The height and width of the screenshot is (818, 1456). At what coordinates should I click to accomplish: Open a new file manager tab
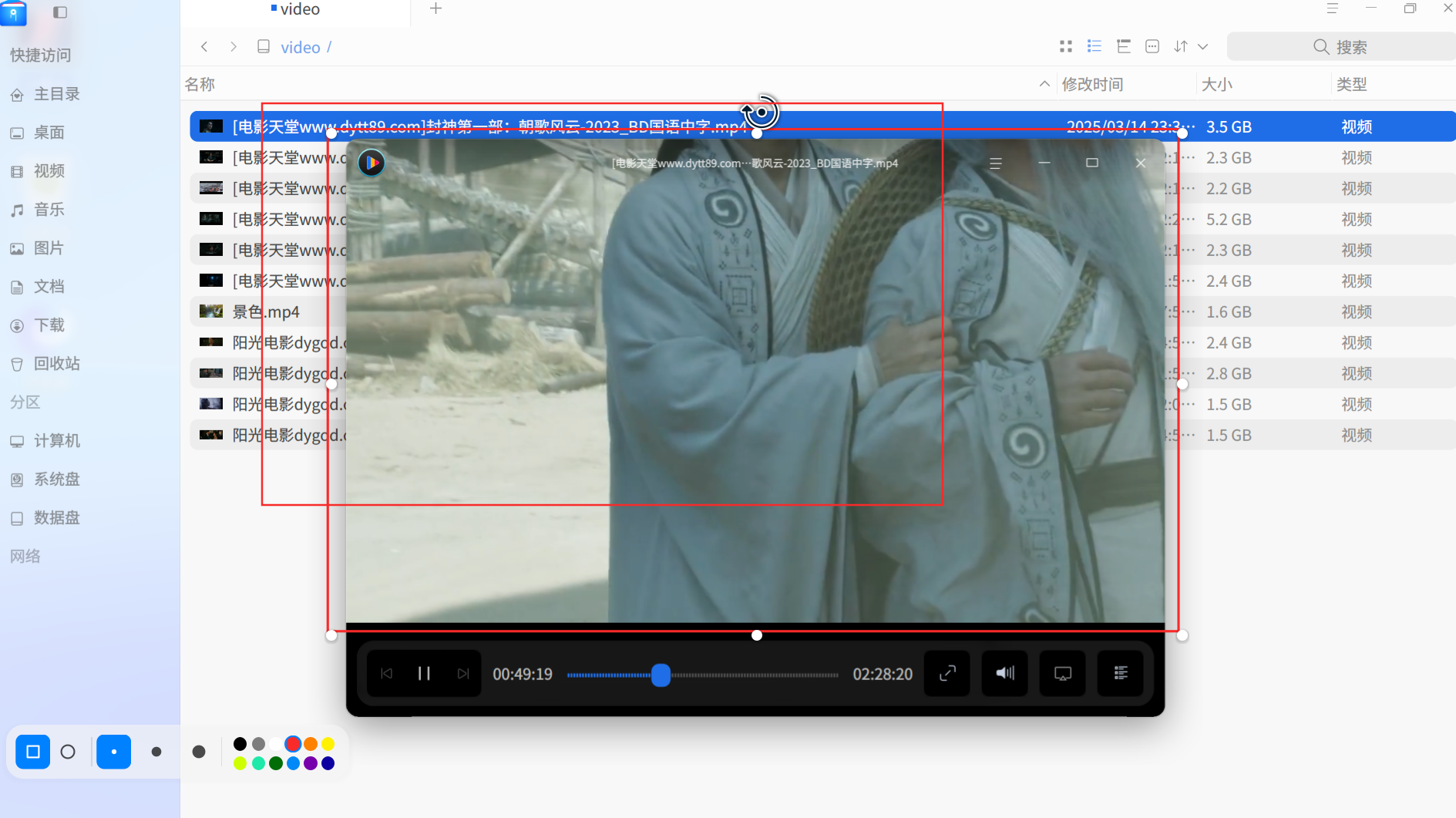435,8
